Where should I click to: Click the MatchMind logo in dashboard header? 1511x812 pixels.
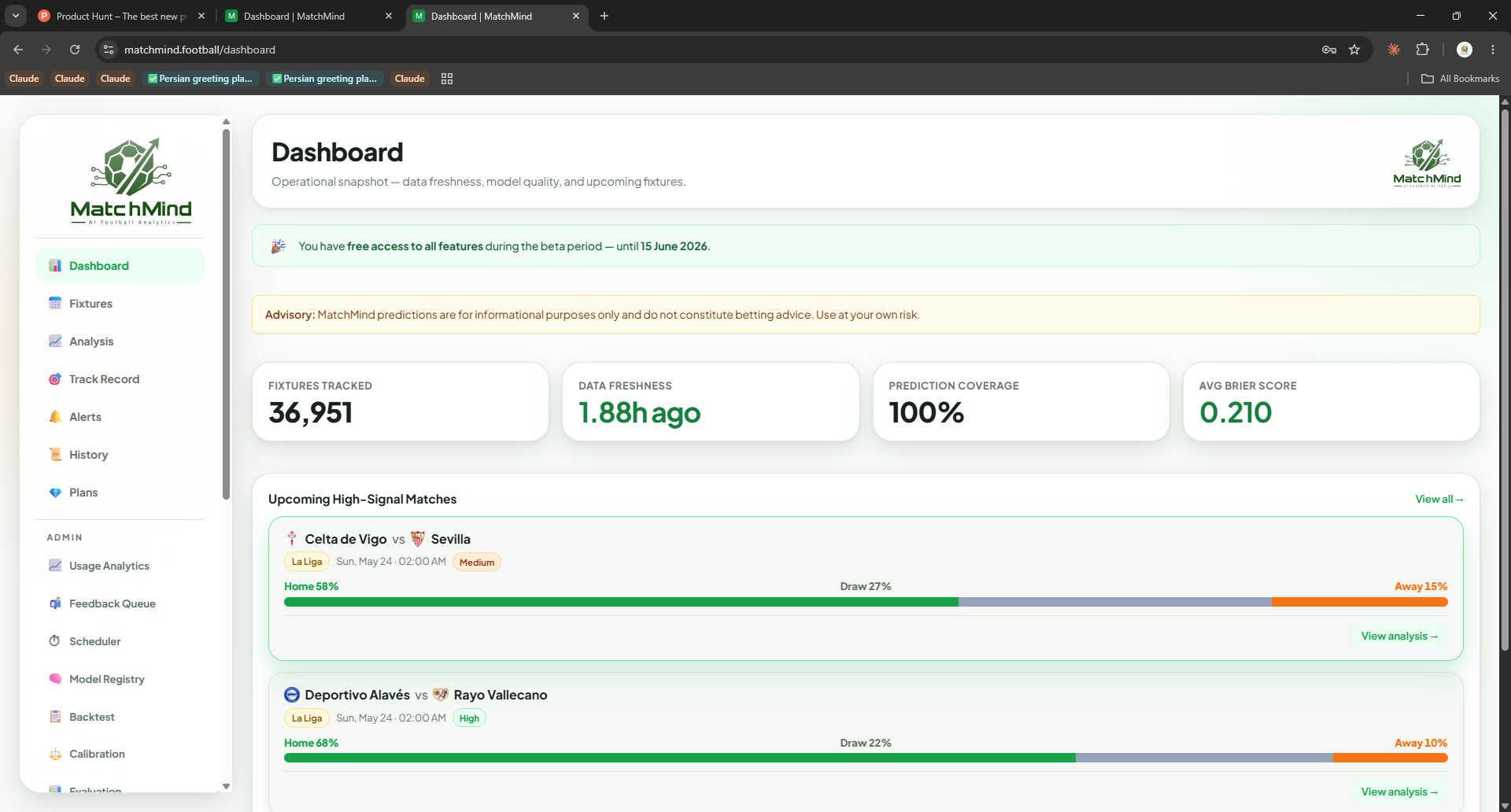coord(1427,163)
